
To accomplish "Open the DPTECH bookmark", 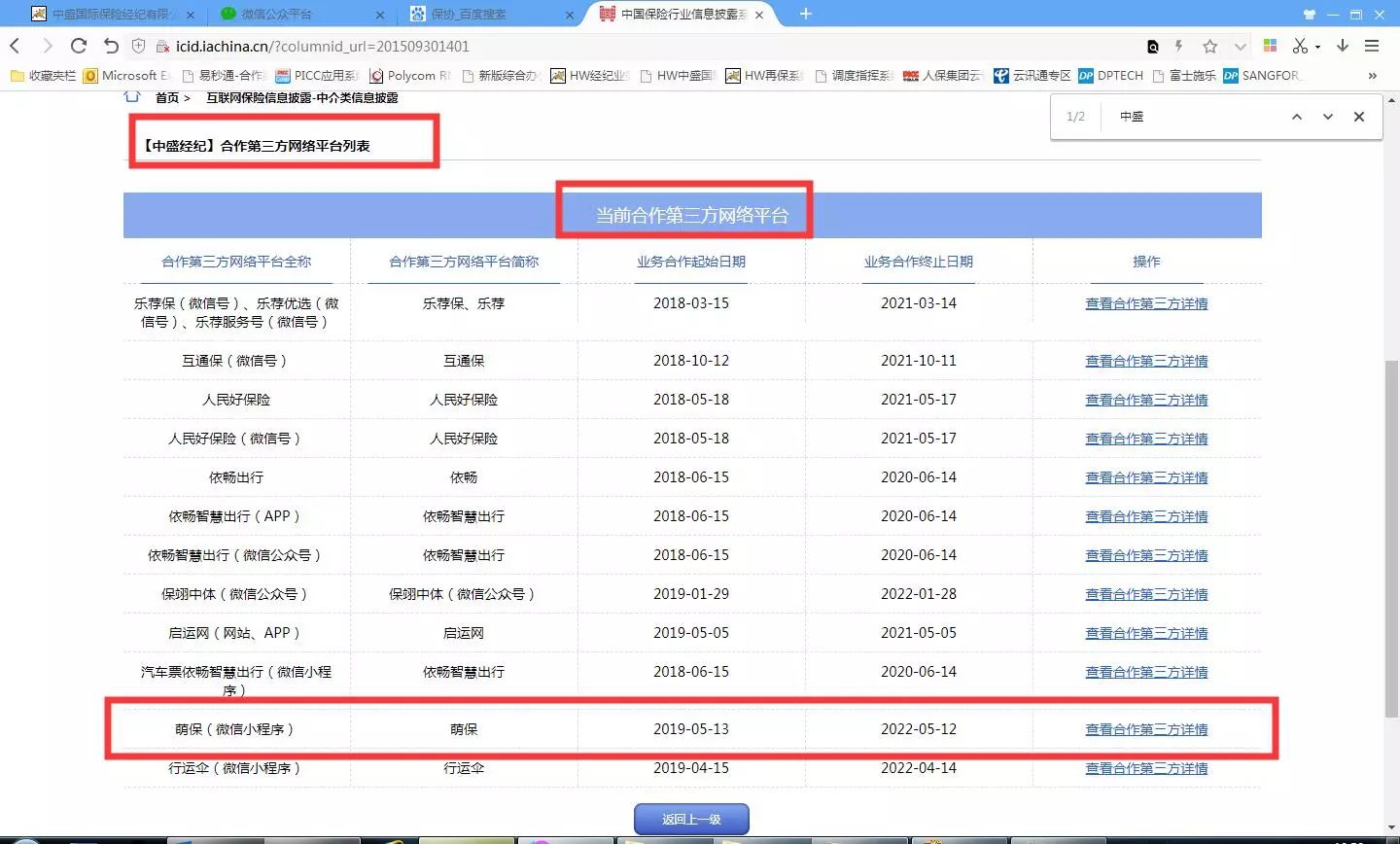I will (1111, 75).
